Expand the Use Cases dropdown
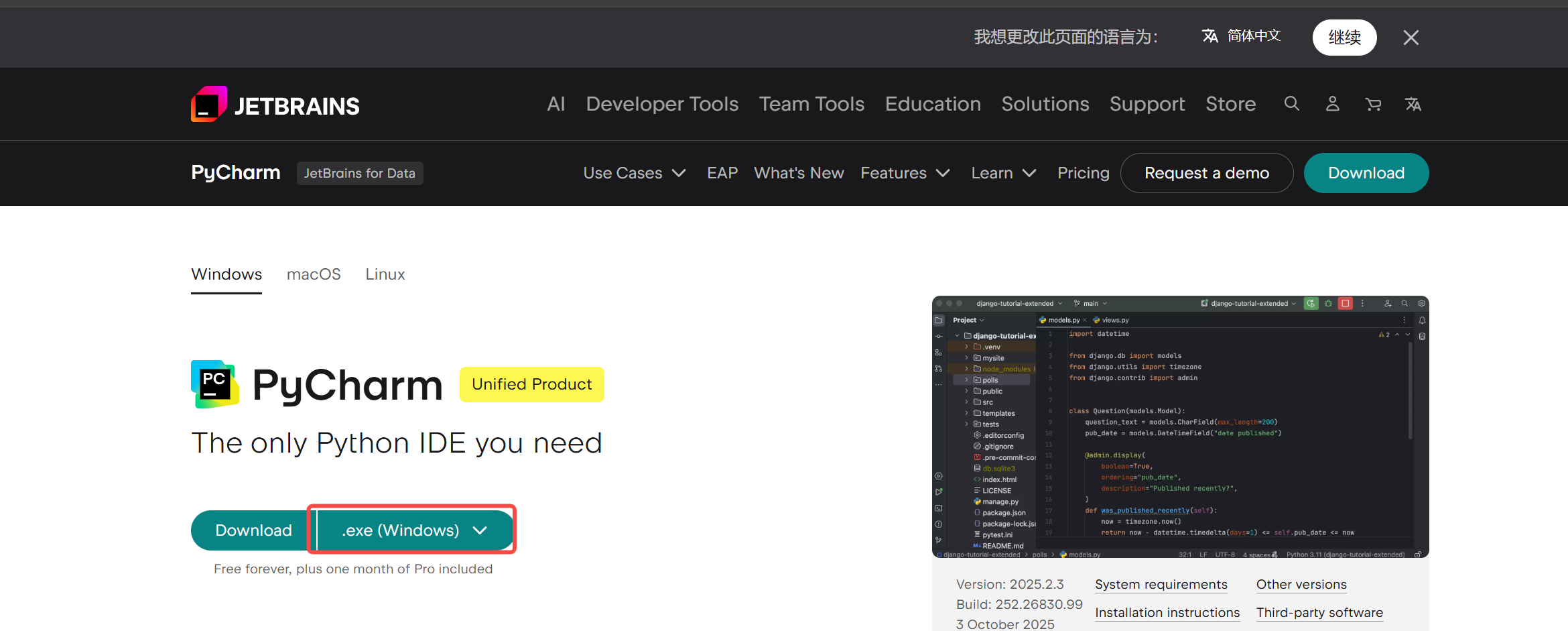Image resolution: width=1568 pixels, height=631 pixels. [x=635, y=173]
